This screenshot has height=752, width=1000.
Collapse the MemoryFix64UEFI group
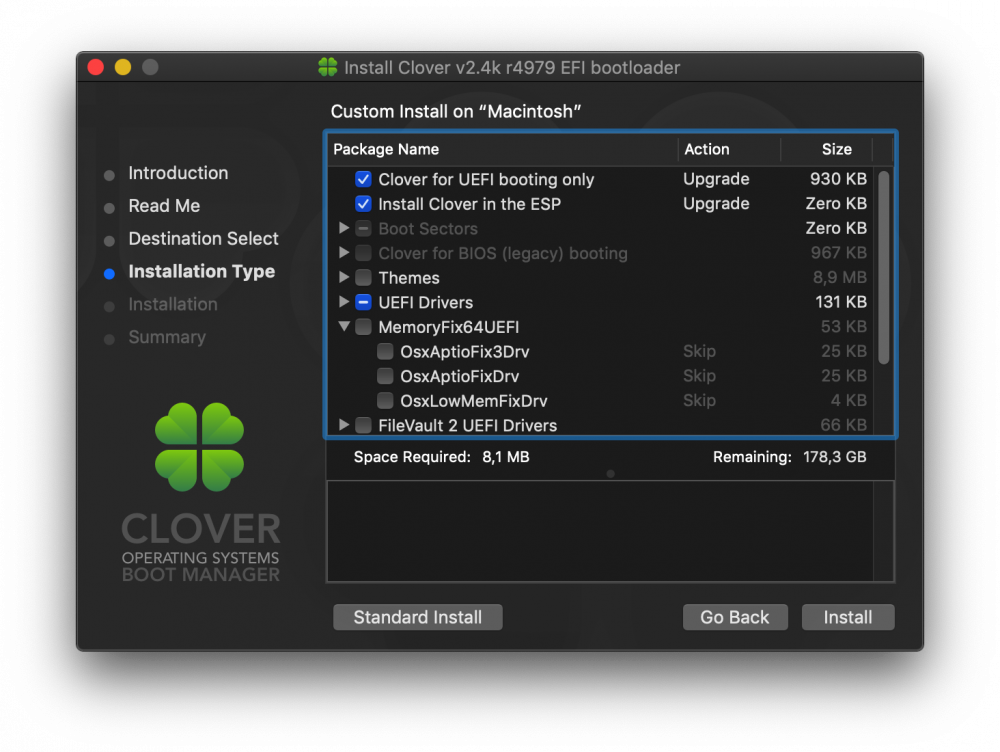click(344, 327)
